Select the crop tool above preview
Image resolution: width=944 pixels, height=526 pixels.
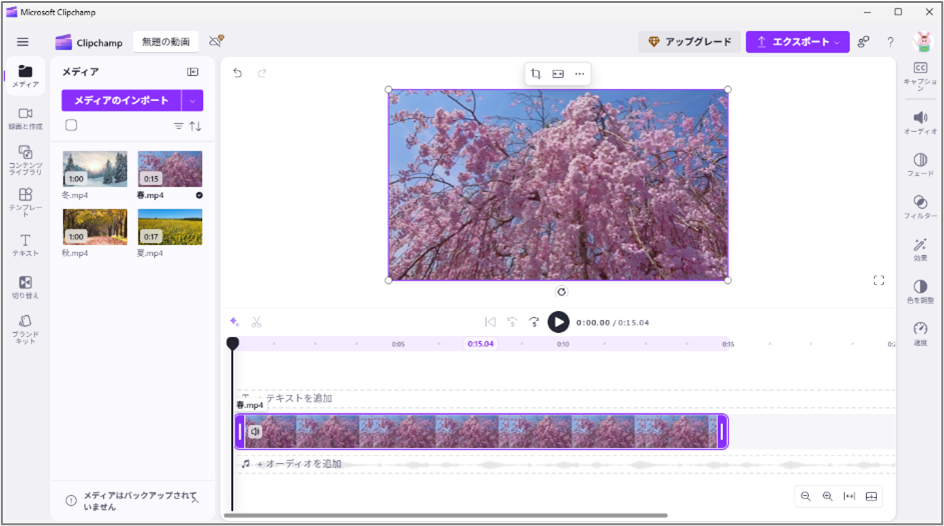[536, 73]
